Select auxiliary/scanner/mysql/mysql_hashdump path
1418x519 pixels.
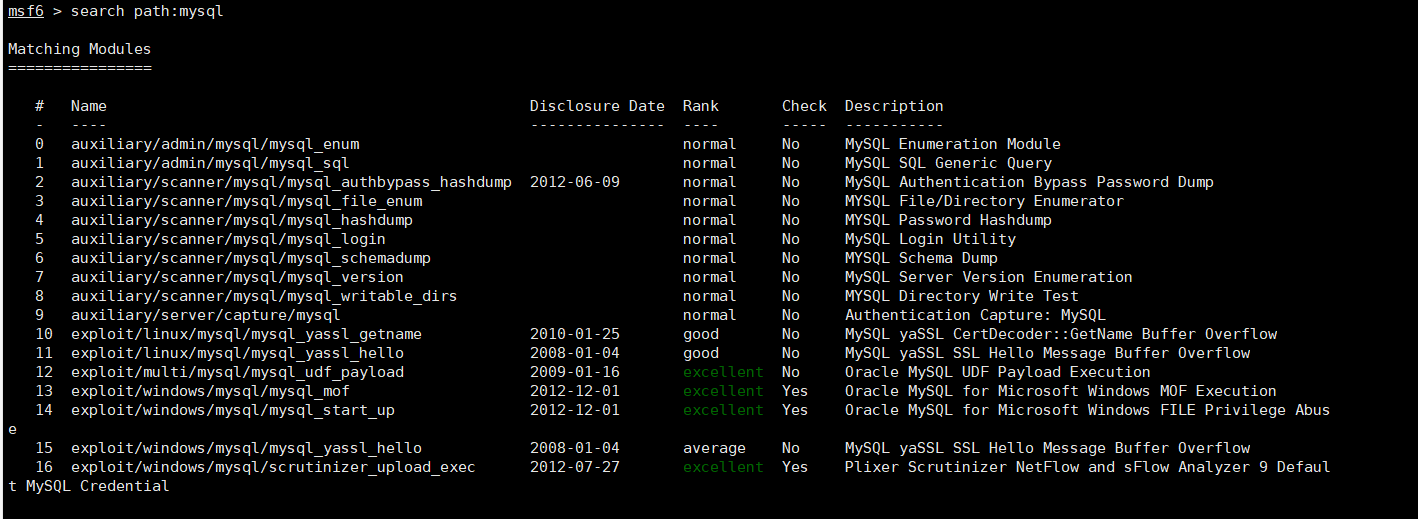(242, 220)
